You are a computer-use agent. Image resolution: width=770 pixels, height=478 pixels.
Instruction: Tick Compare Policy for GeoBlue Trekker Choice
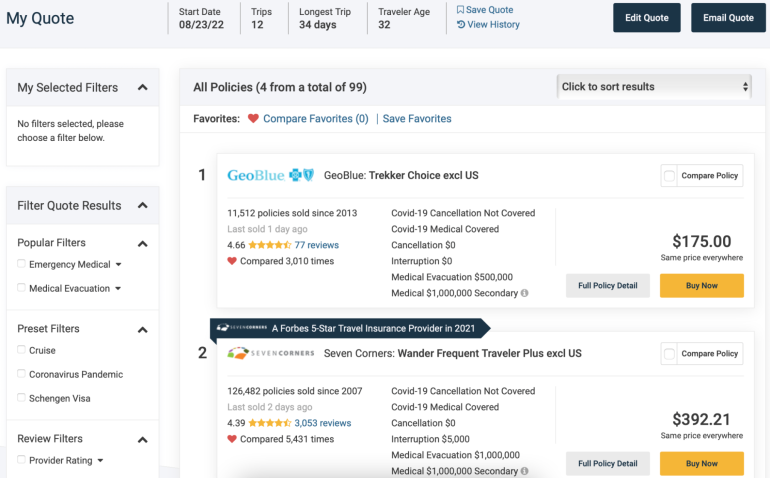click(x=669, y=176)
